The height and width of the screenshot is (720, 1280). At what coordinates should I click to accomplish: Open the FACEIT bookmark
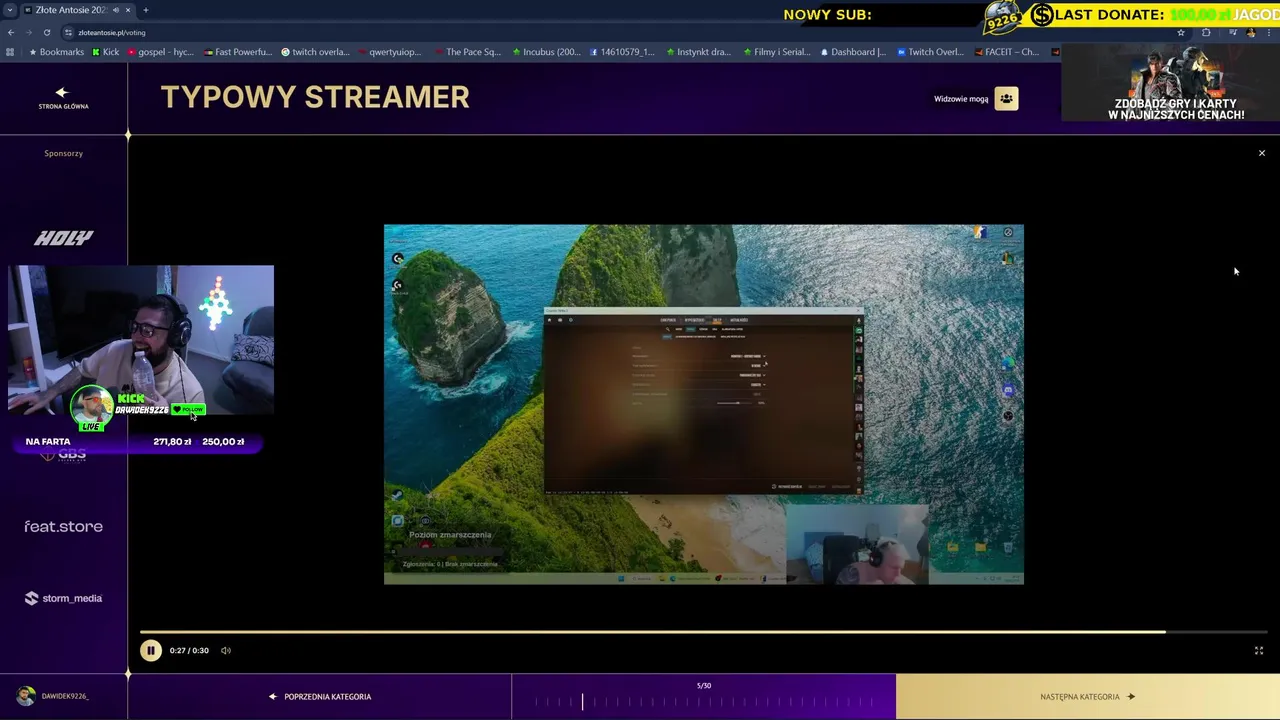coord(1007,52)
